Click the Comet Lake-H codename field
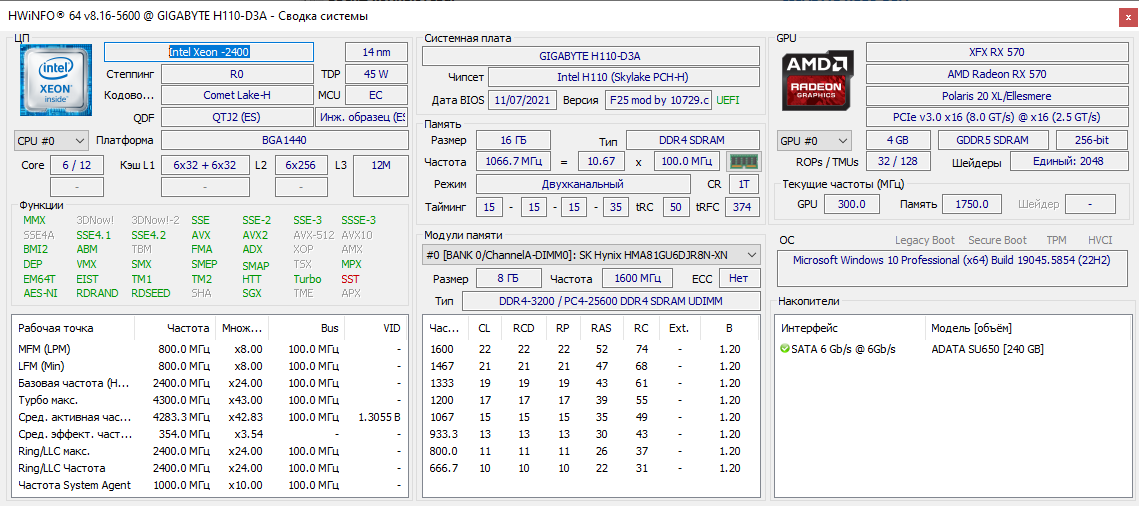The height and width of the screenshot is (506, 1139). point(236,95)
